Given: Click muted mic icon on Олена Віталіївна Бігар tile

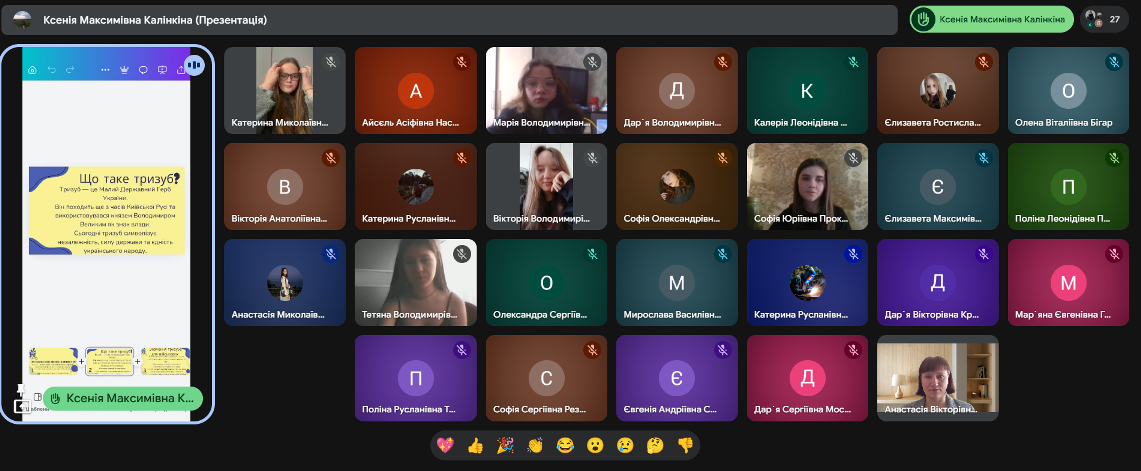Looking at the screenshot, I should click(1113, 62).
